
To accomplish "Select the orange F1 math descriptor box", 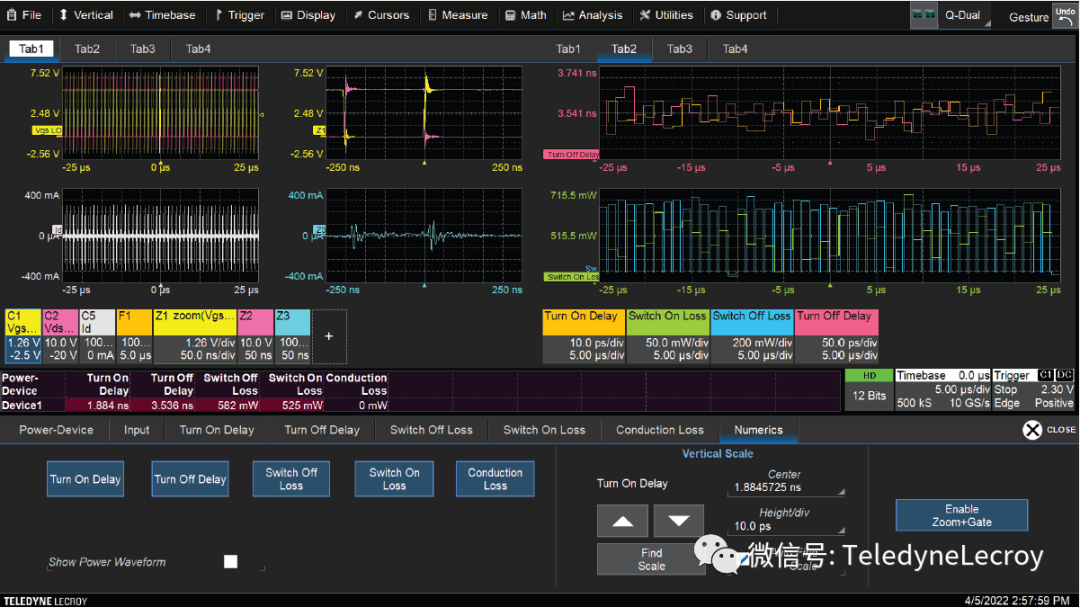I will (134, 335).
